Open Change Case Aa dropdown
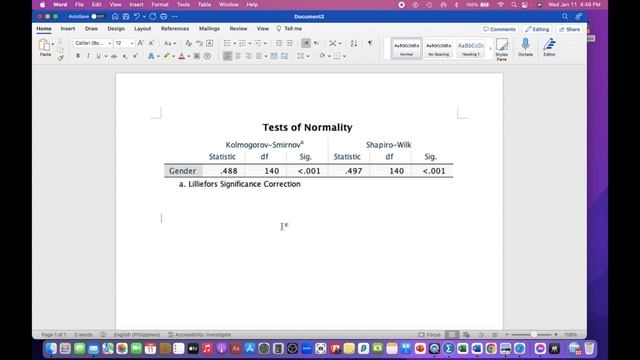 170,43
